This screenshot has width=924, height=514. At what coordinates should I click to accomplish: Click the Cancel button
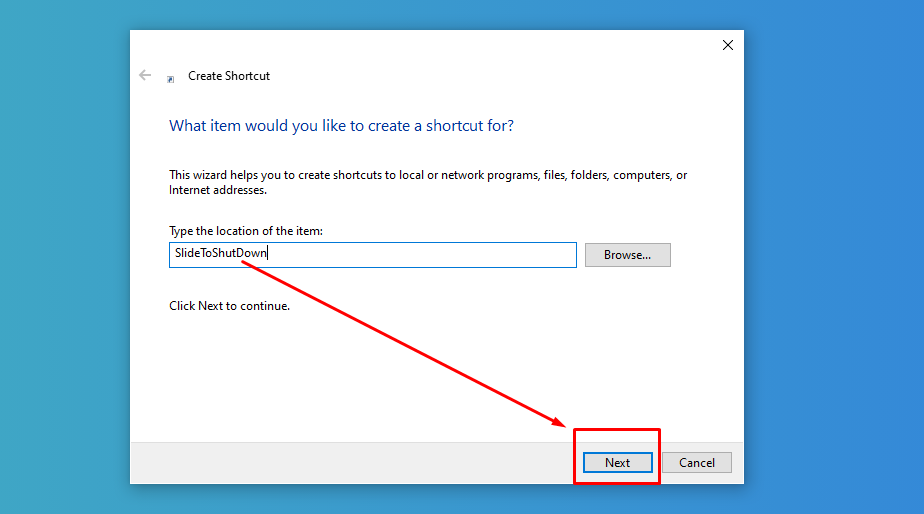click(x=697, y=463)
